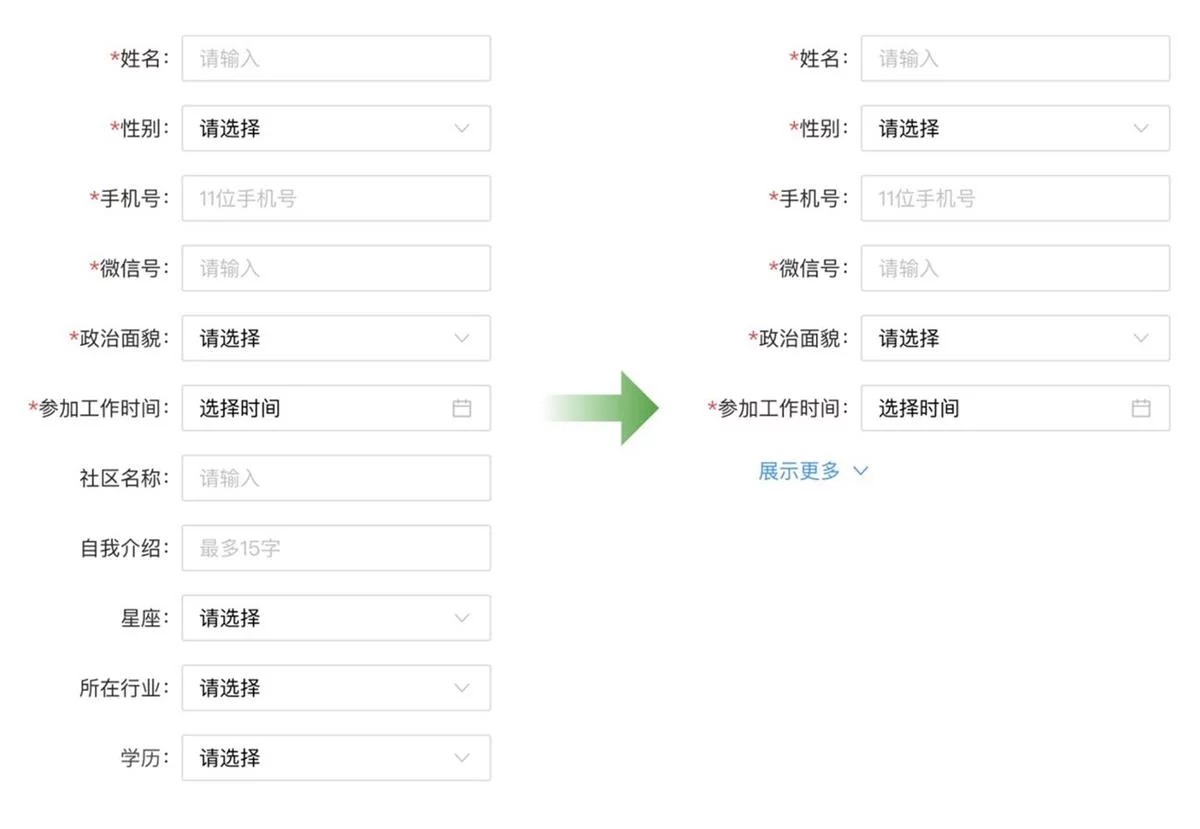Open left 政治面貌 dropdown
The image size is (1200, 829).
[x=336, y=338]
